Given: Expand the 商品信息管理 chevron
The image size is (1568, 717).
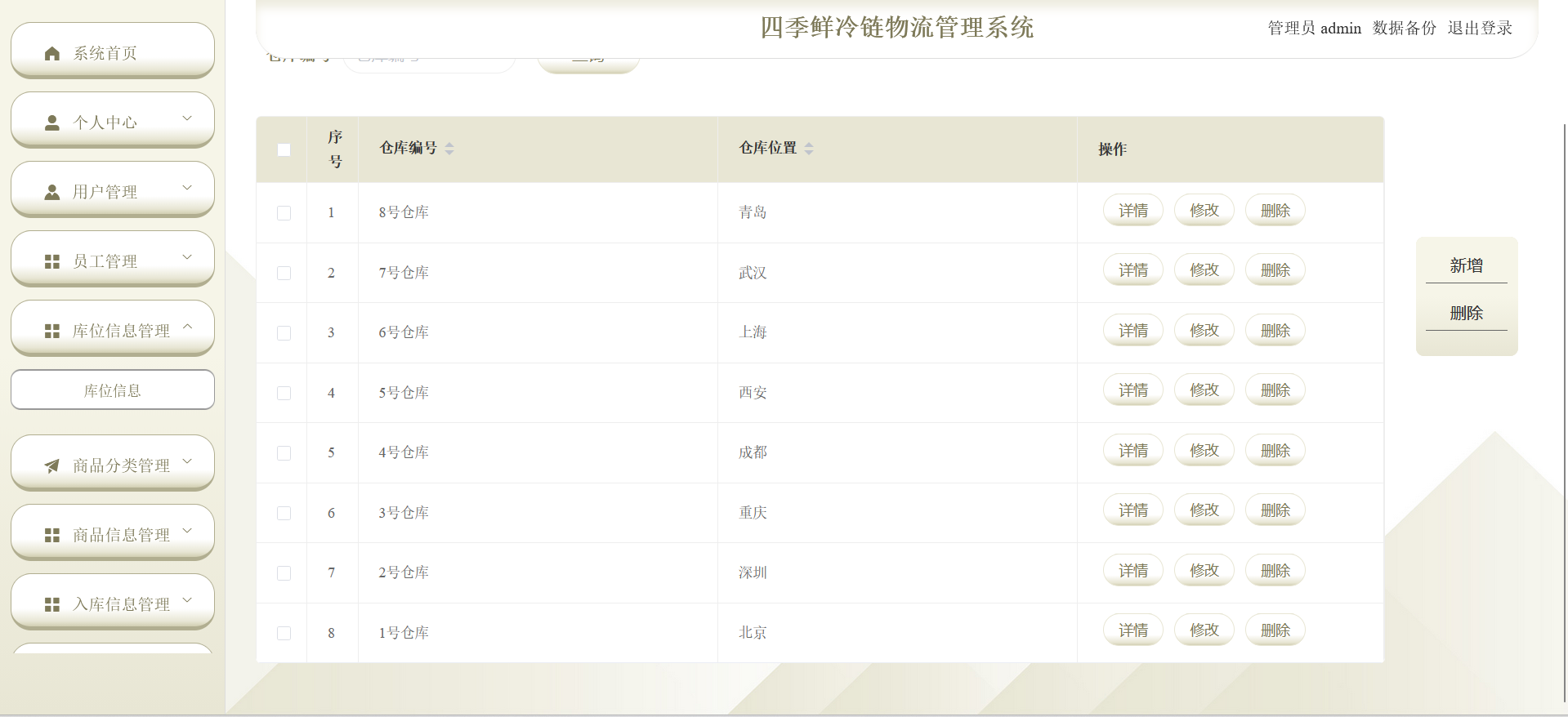Looking at the screenshot, I should pos(187,532).
